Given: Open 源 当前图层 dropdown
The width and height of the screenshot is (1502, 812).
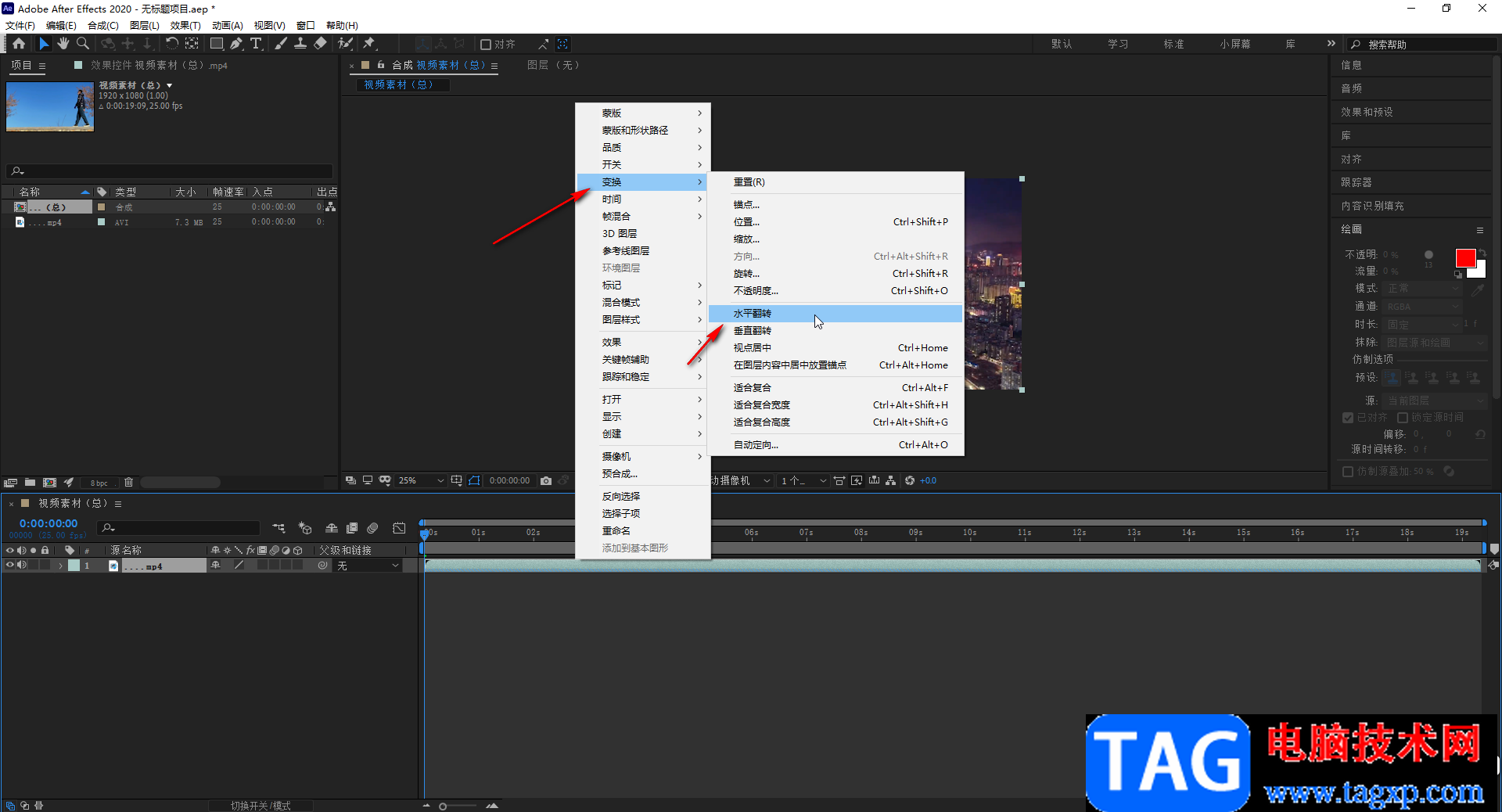Looking at the screenshot, I should [x=1434, y=401].
